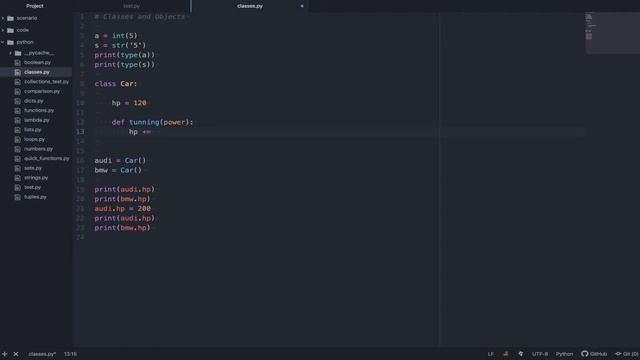
Task: Click the loops.py file icon
Action: click(x=18, y=139)
